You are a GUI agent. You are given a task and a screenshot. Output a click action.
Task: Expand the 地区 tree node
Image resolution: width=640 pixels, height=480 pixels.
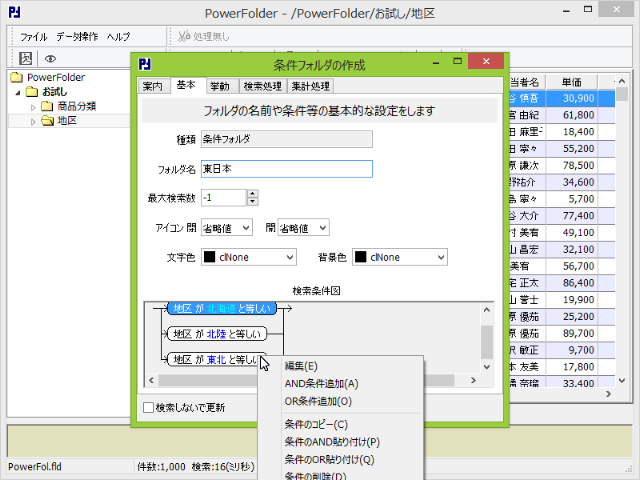(x=33, y=122)
